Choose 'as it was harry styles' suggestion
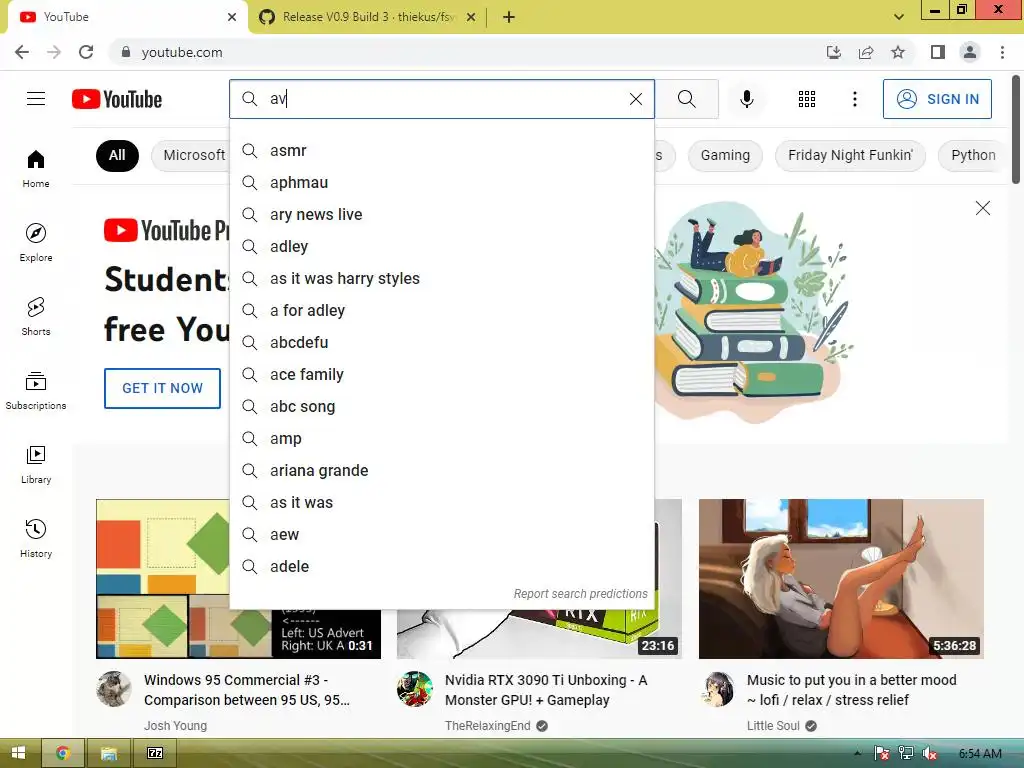Viewport: 1024px width, 768px height. [x=442, y=279]
